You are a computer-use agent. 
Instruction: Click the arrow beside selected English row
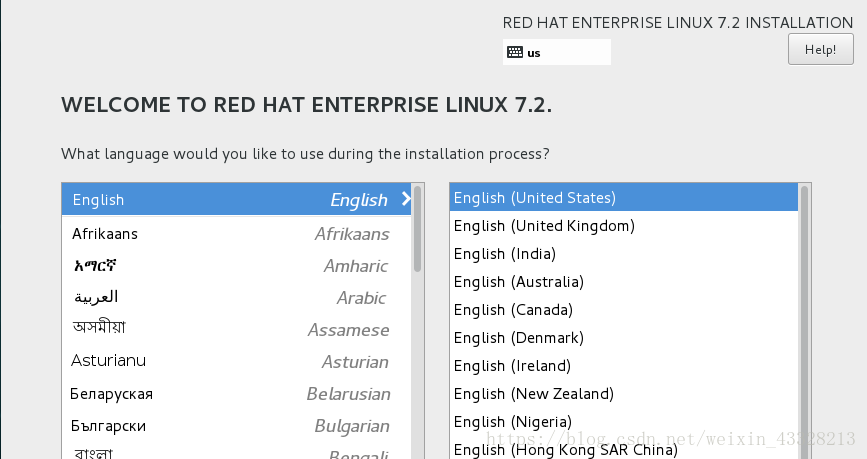406,199
